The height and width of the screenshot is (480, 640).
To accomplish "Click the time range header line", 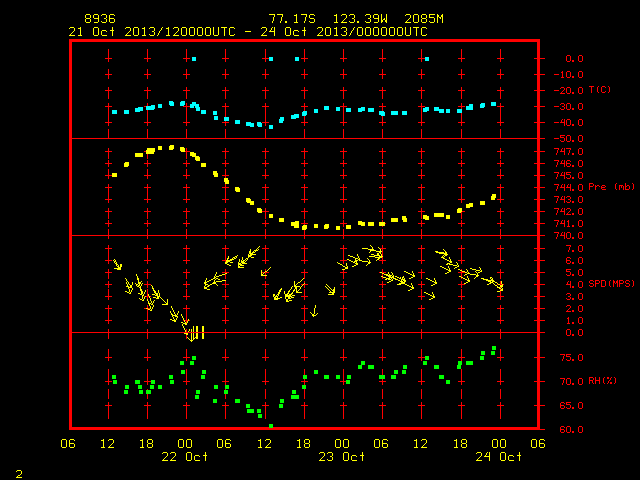I will point(248,32).
